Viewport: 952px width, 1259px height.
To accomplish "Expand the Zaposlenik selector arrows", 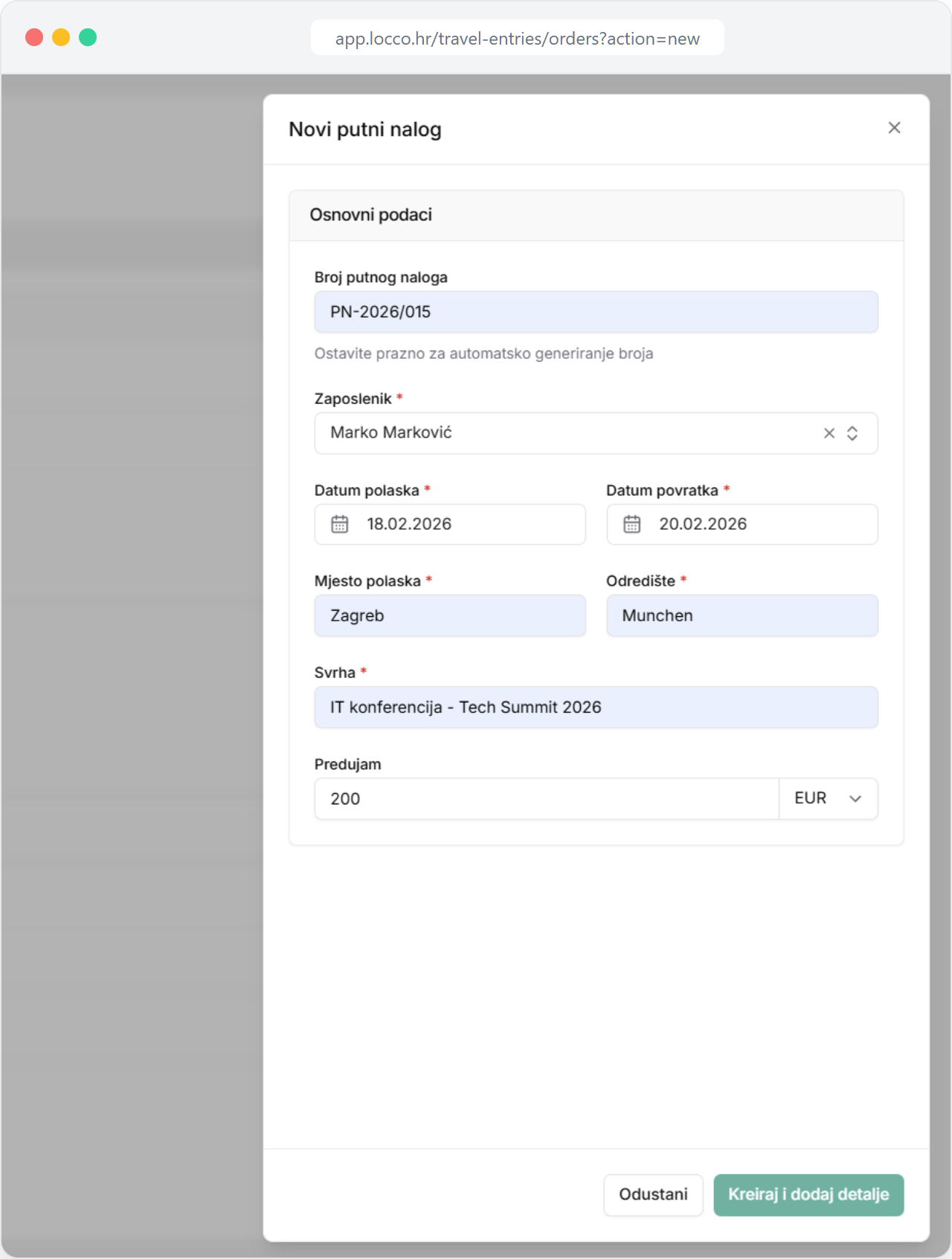I will [852, 433].
